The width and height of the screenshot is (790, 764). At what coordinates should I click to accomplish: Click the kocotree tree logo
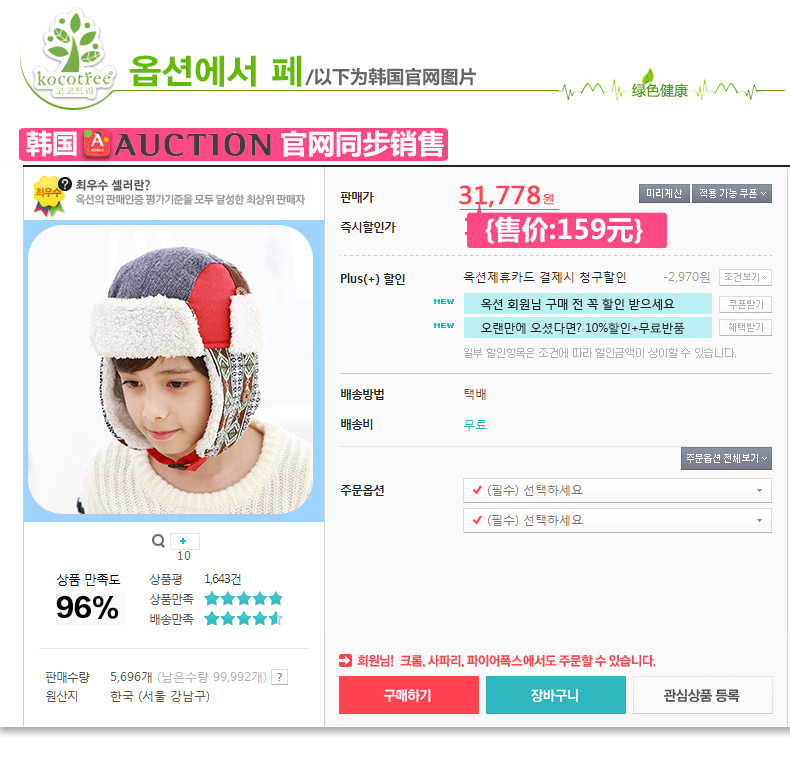pos(74,56)
